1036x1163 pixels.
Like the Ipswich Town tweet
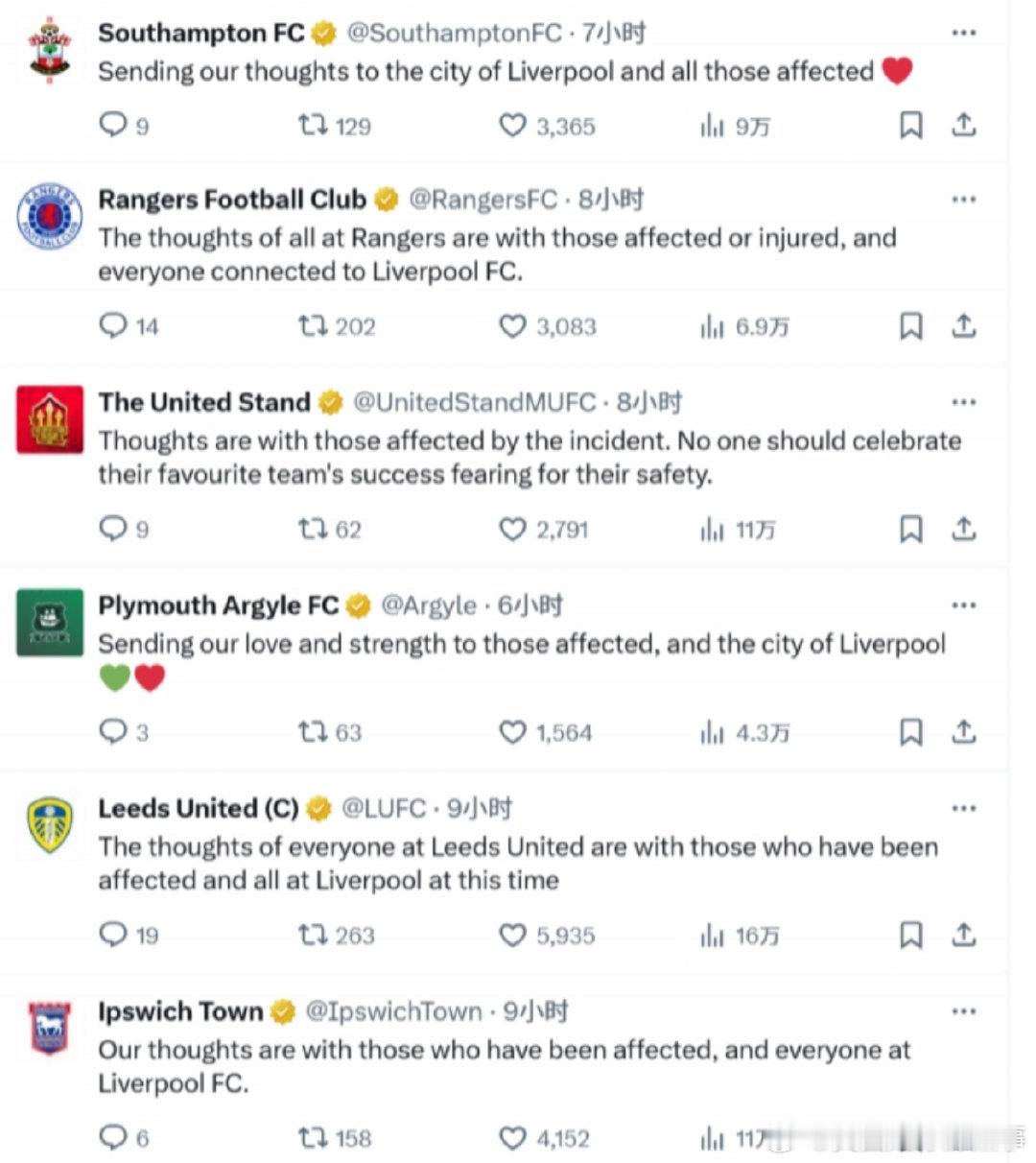513,1138
